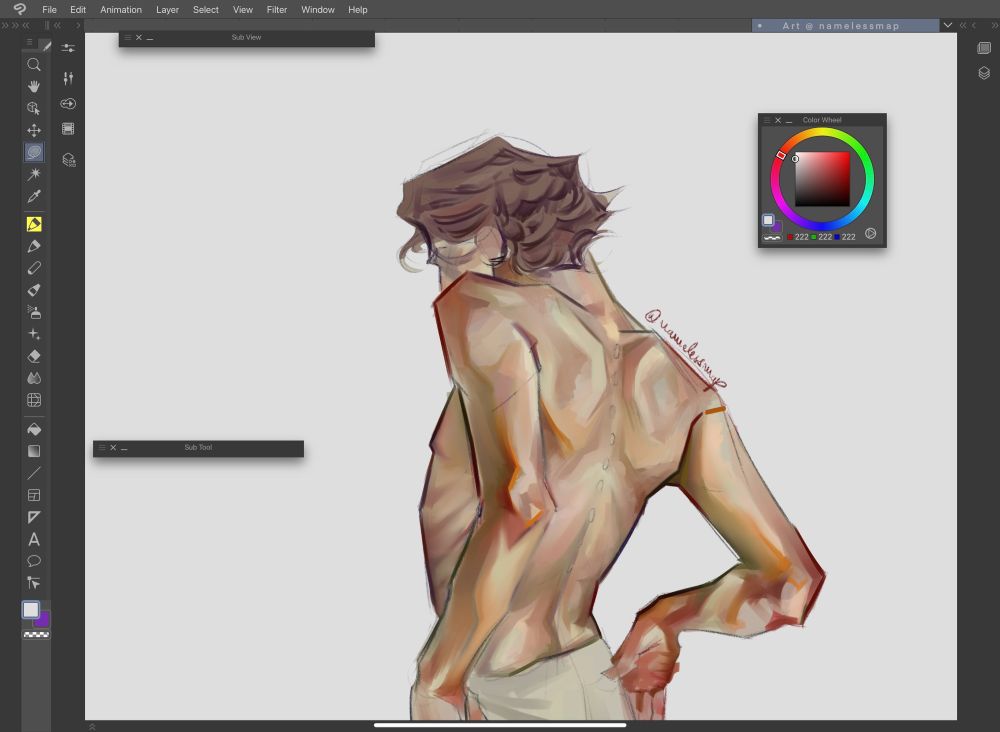Select the yellow highlighted Pen tool
The image size is (1000, 732).
34,224
